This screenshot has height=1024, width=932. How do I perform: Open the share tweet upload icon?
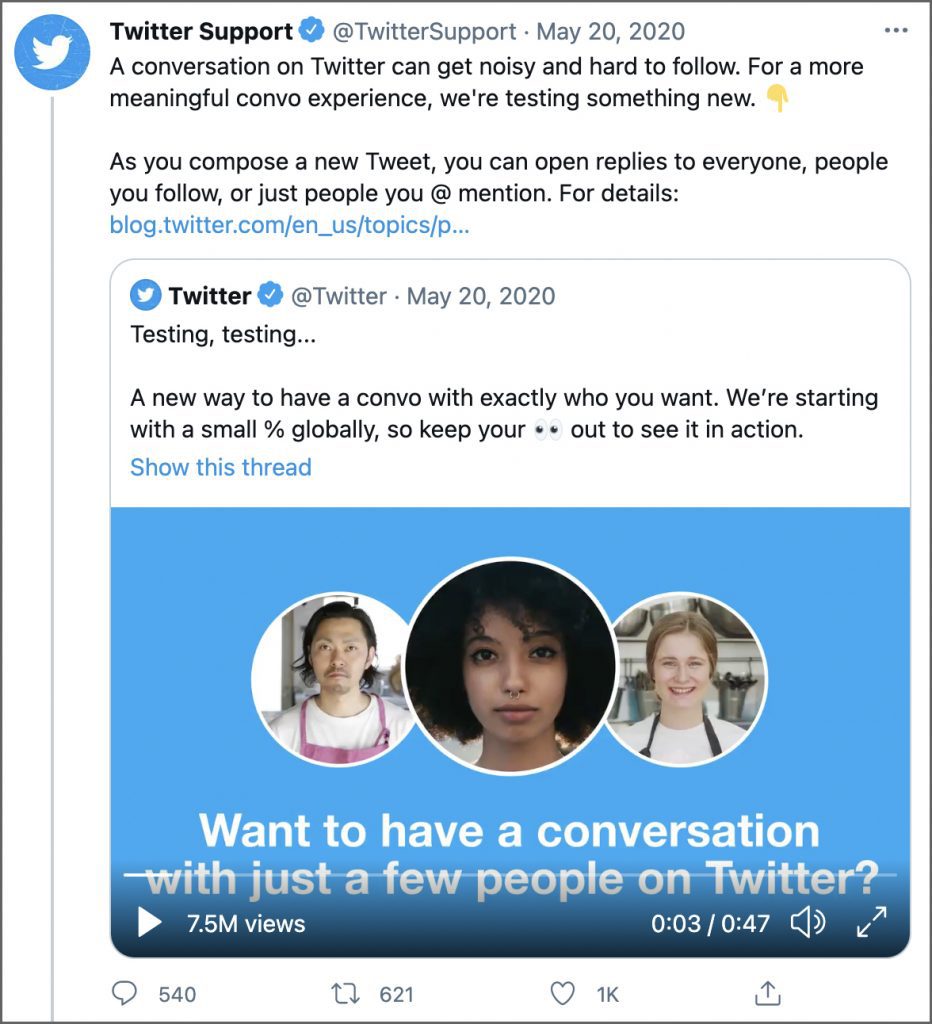[x=768, y=993]
